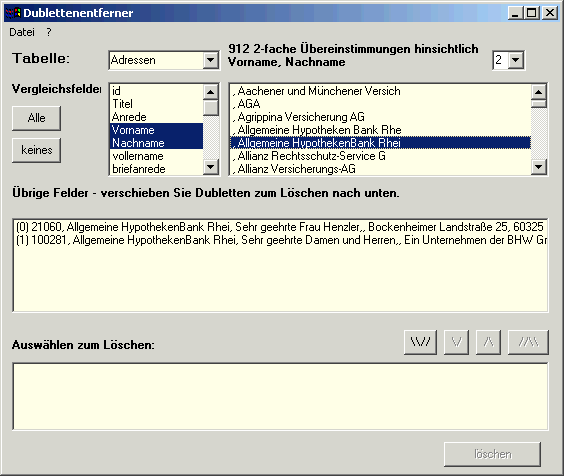564x476 pixels.
Task: Click the keines button
Action: (x=36, y=150)
